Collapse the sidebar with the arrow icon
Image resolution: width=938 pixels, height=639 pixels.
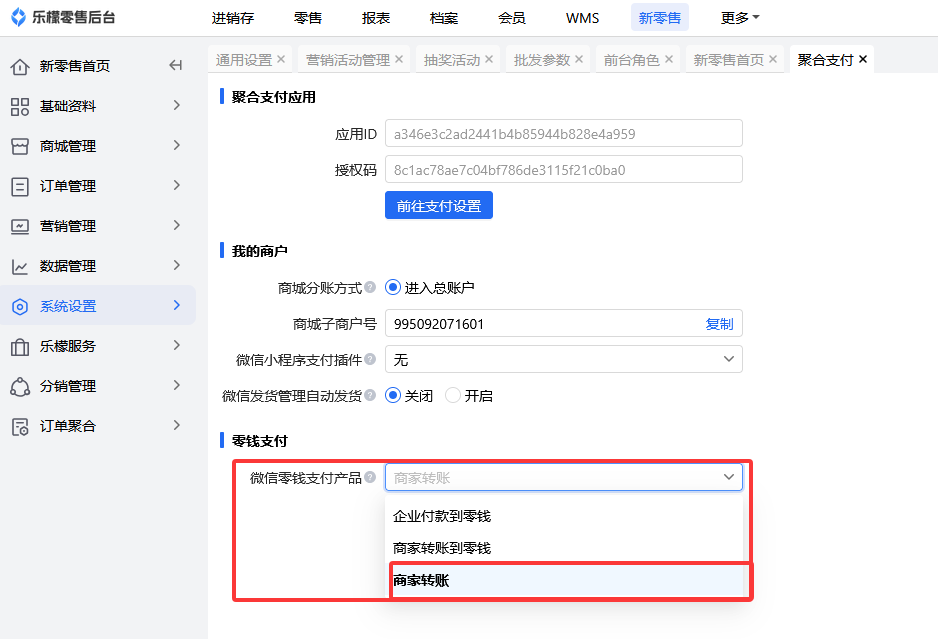point(175,65)
